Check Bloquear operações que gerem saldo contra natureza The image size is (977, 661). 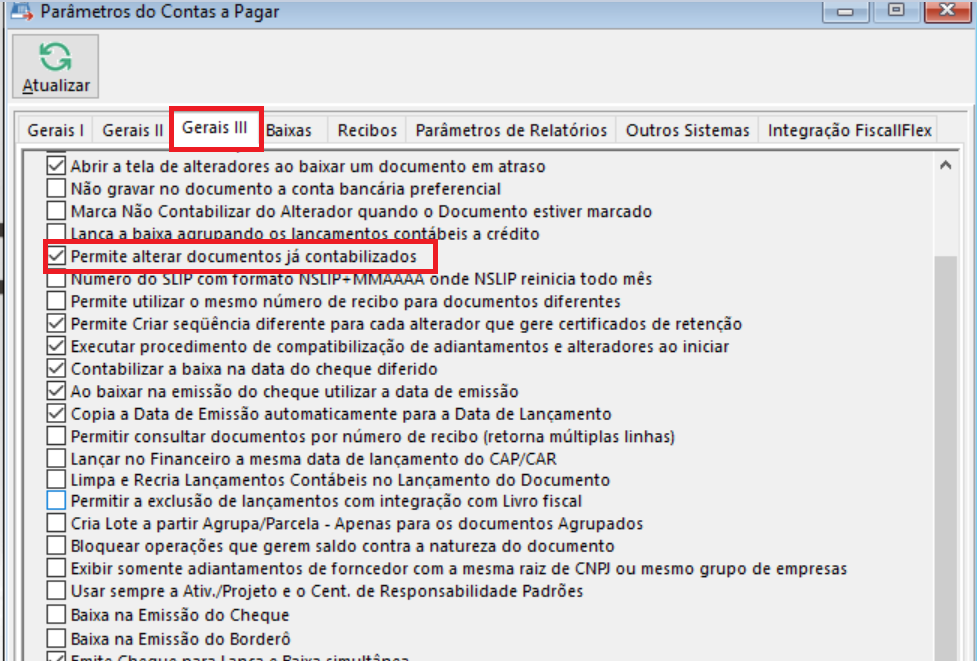click(x=56, y=545)
